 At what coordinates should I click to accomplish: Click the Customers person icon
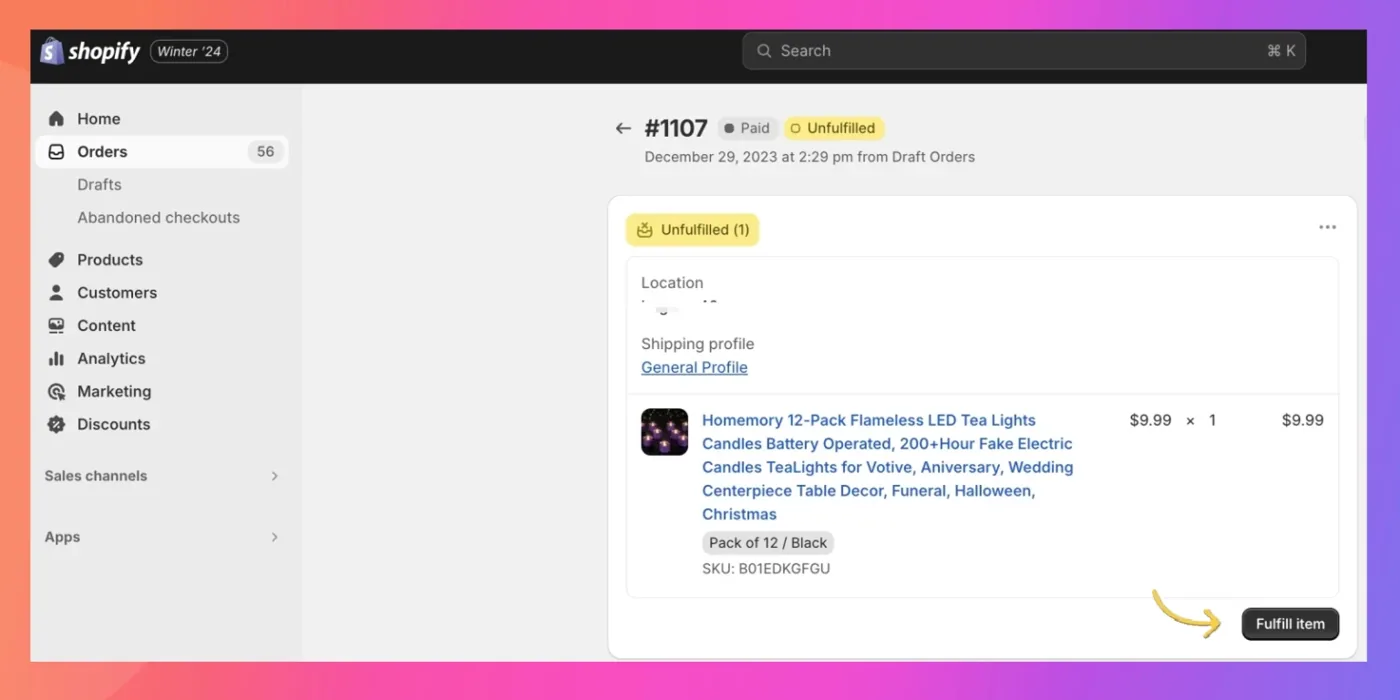point(57,293)
